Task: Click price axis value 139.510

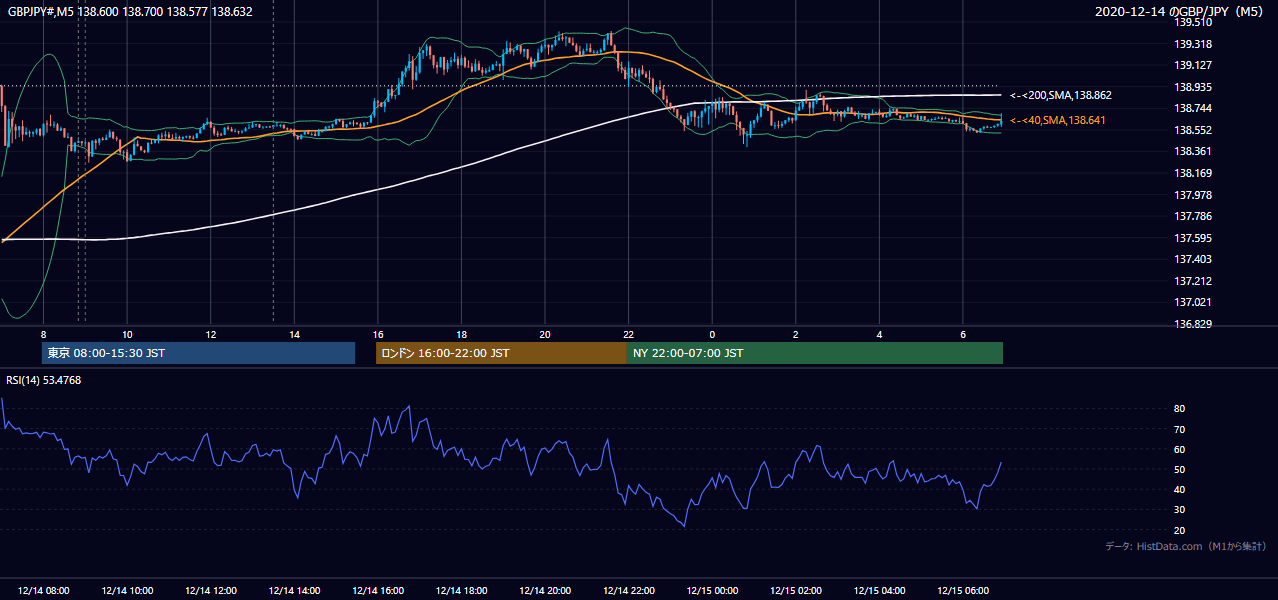Action: pos(1192,22)
